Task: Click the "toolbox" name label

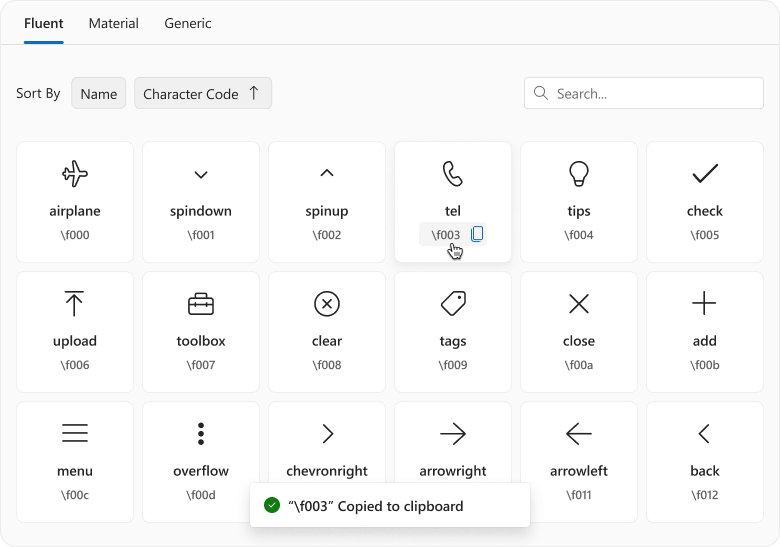Action: click(x=201, y=341)
